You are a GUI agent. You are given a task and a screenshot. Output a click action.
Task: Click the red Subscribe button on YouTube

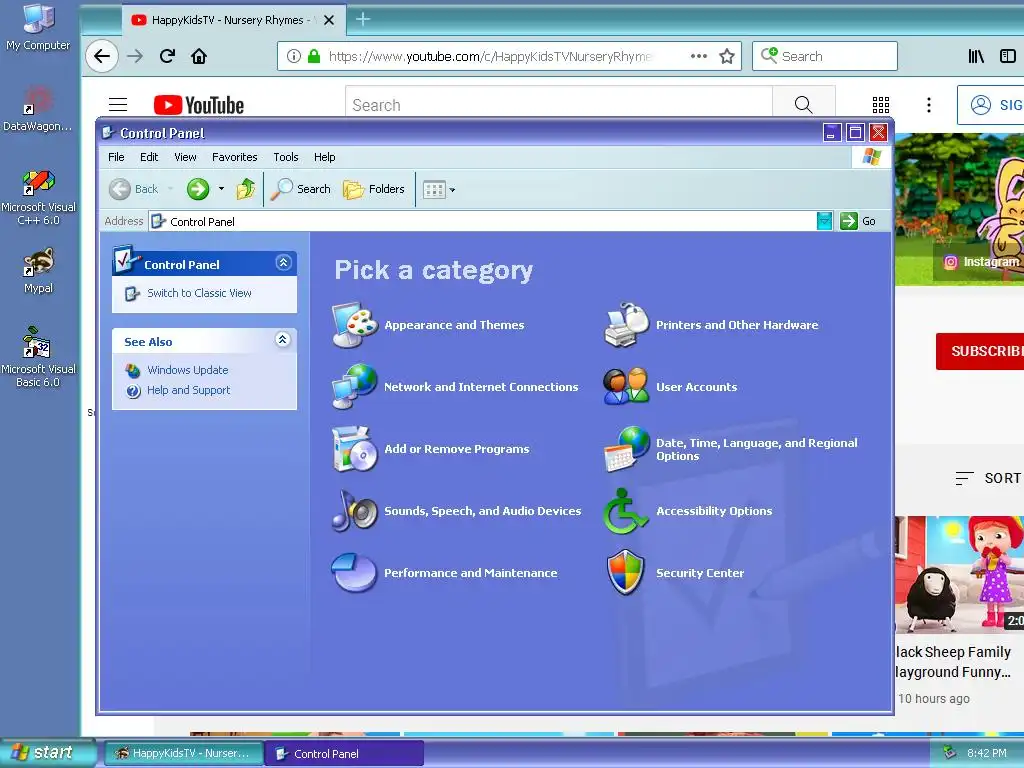tap(980, 351)
